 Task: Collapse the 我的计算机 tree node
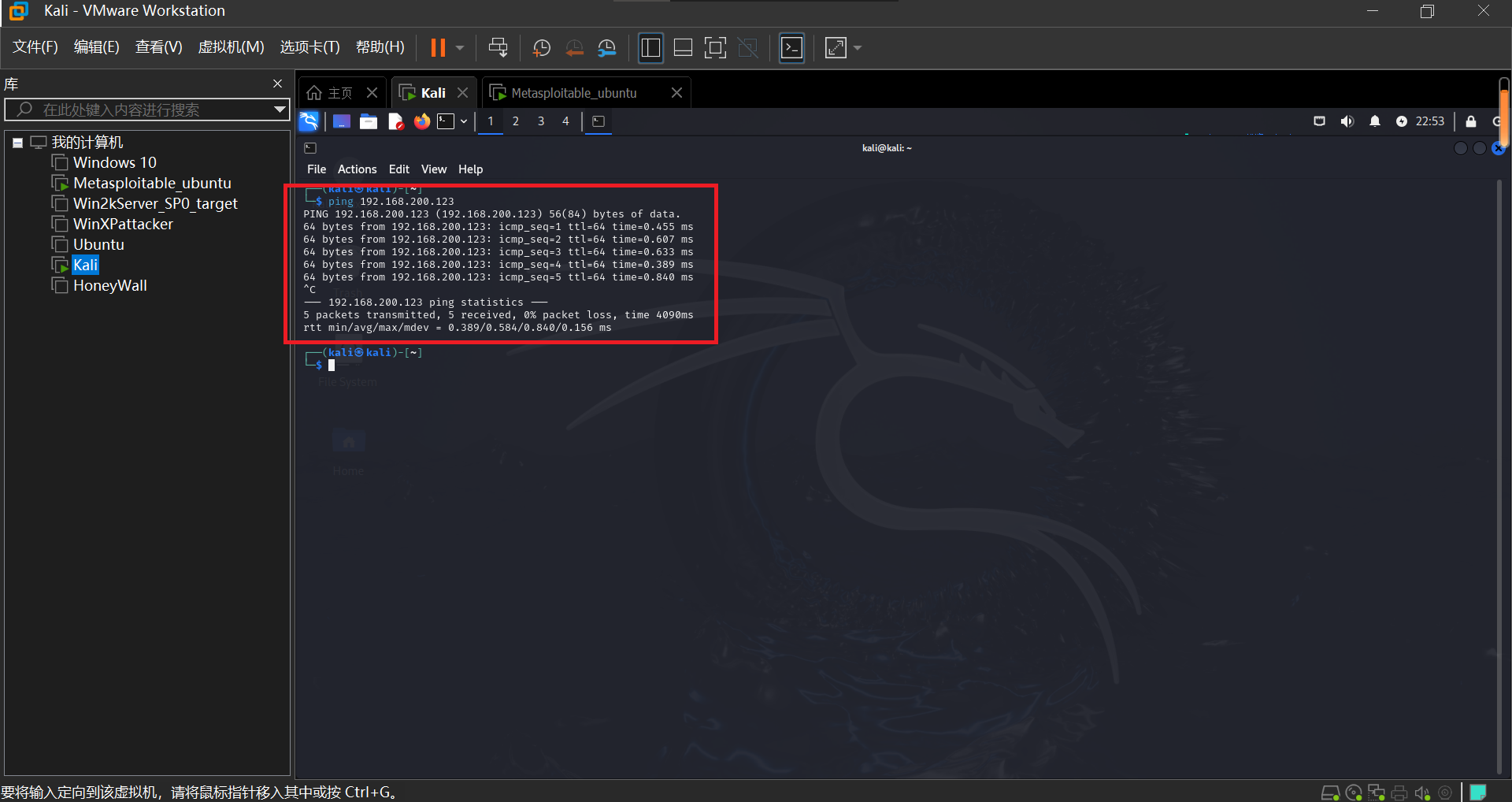click(17, 143)
